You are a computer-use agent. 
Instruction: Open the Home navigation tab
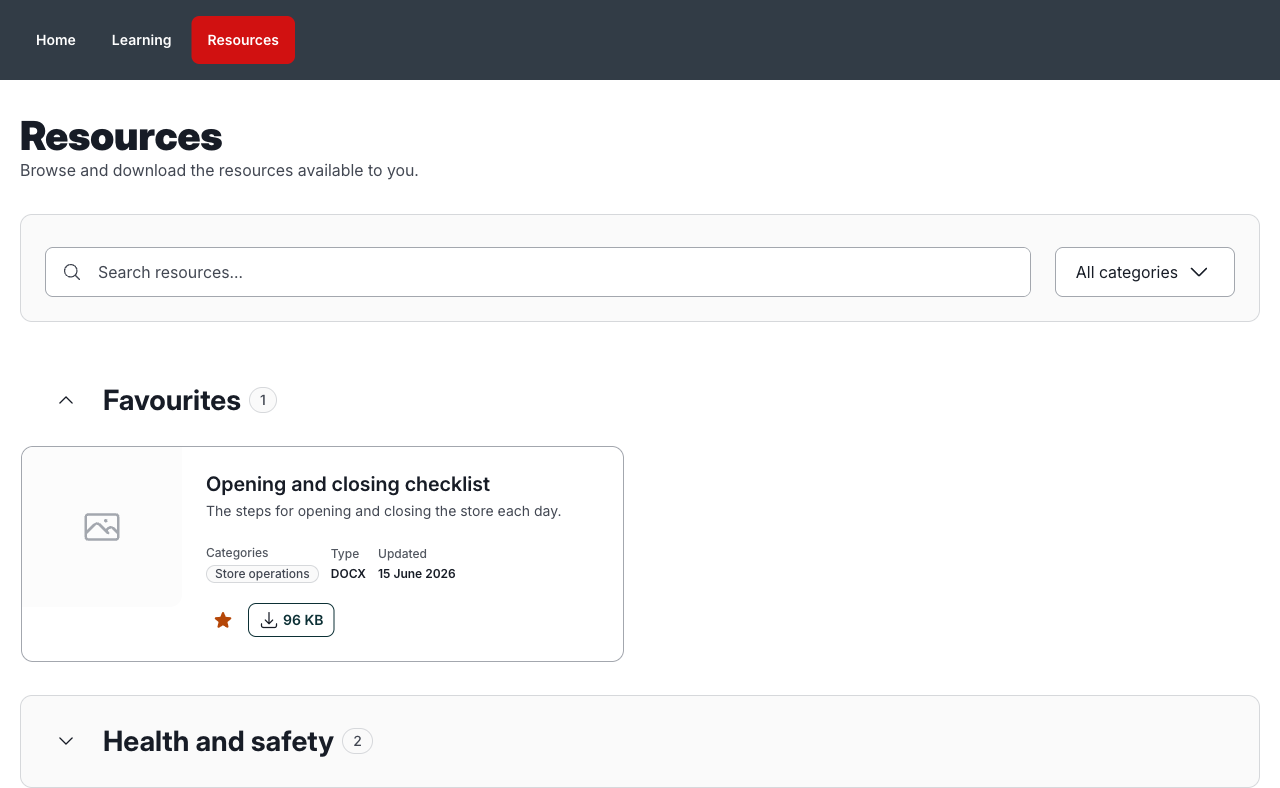pyautogui.click(x=56, y=40)
